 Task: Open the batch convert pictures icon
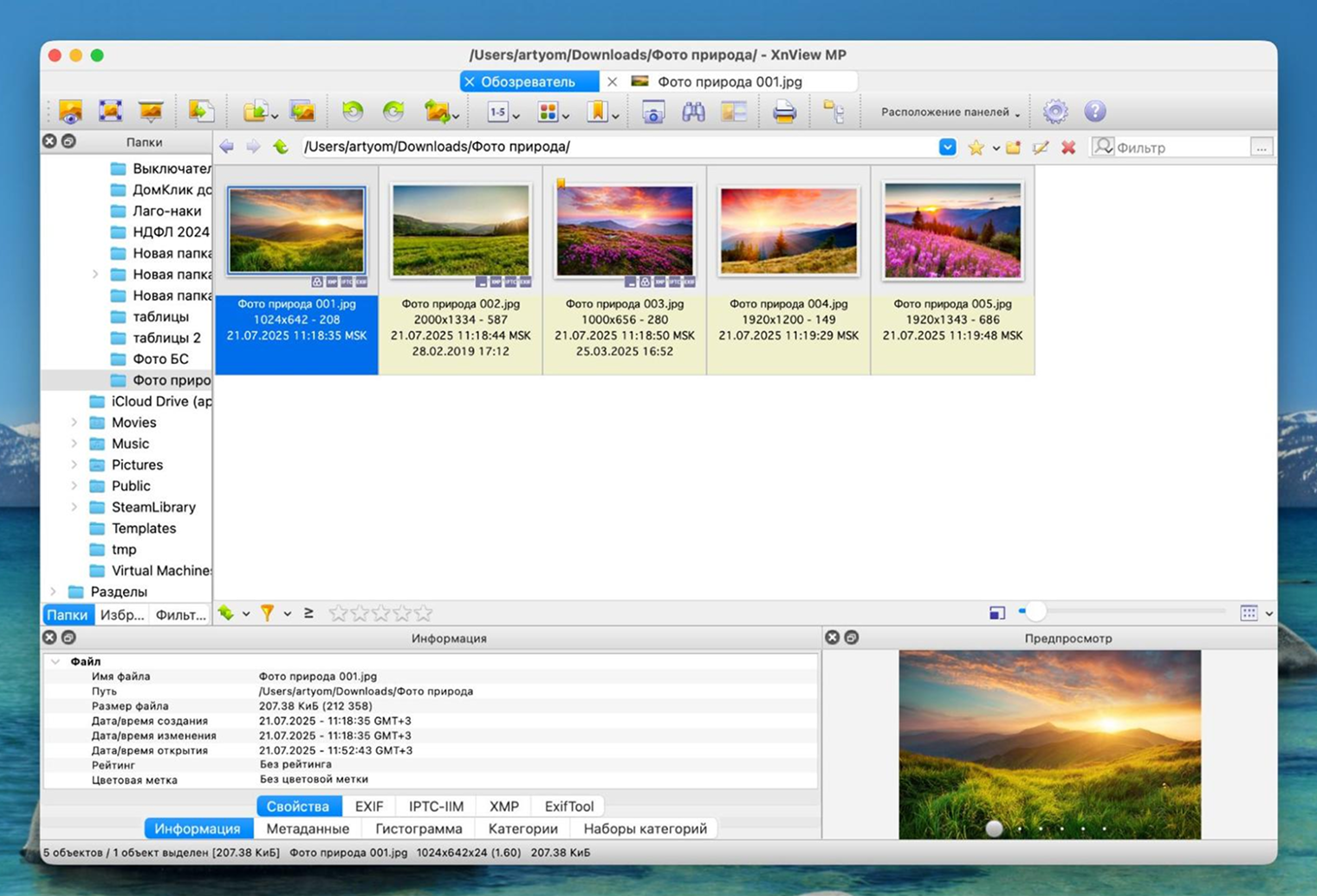point(302,111)
